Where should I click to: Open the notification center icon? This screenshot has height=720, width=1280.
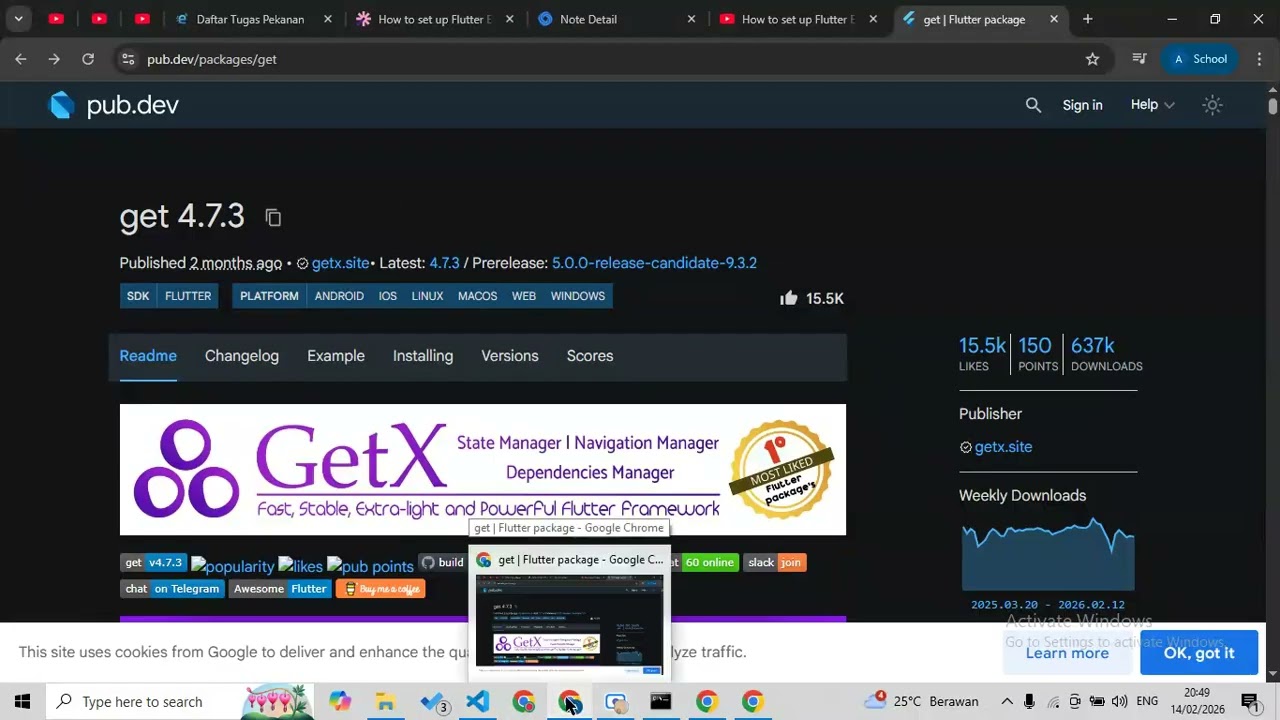click(1249, 702)
